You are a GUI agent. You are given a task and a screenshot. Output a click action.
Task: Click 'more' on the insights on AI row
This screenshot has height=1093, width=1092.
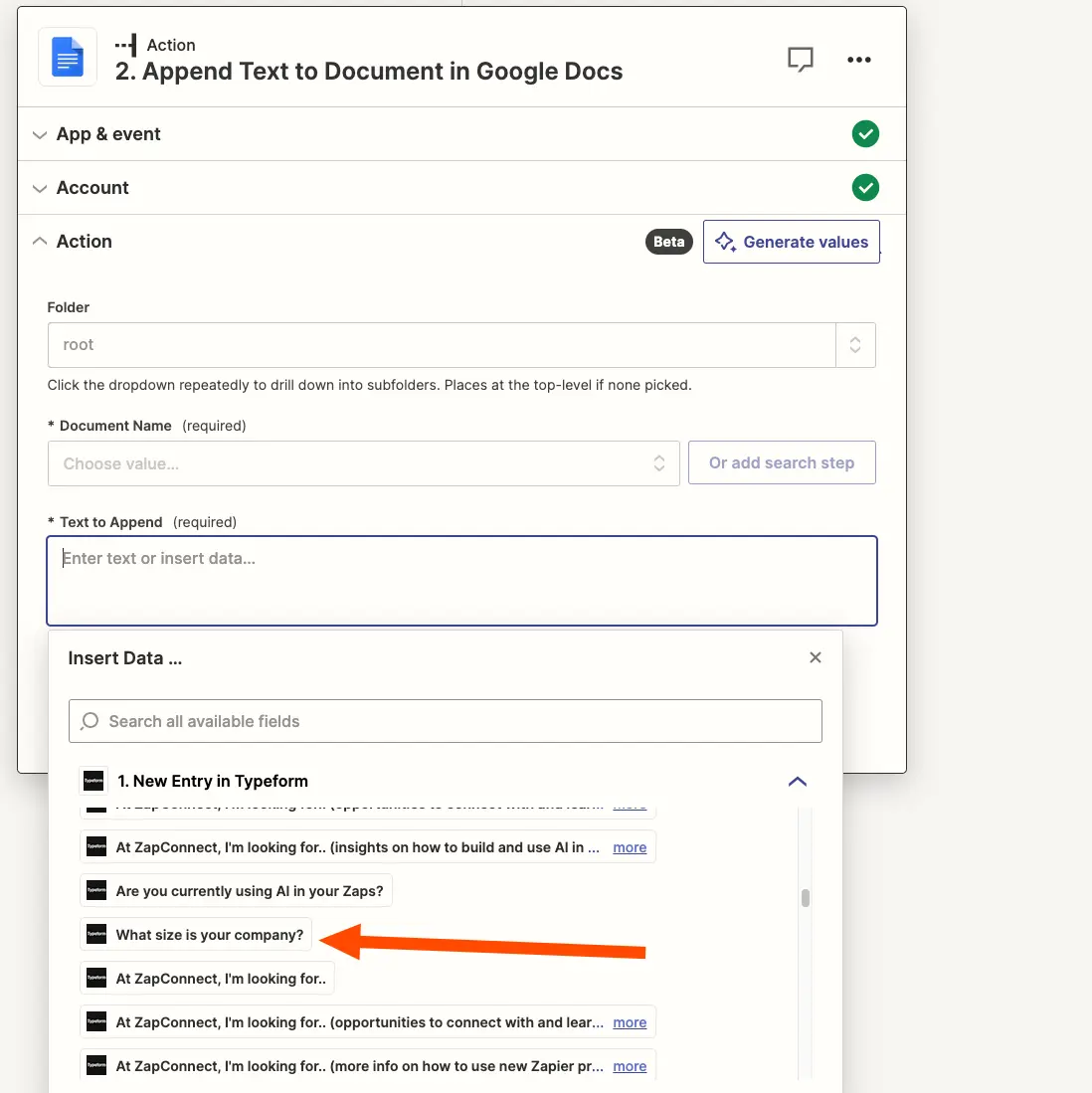(x=630, y=847)
